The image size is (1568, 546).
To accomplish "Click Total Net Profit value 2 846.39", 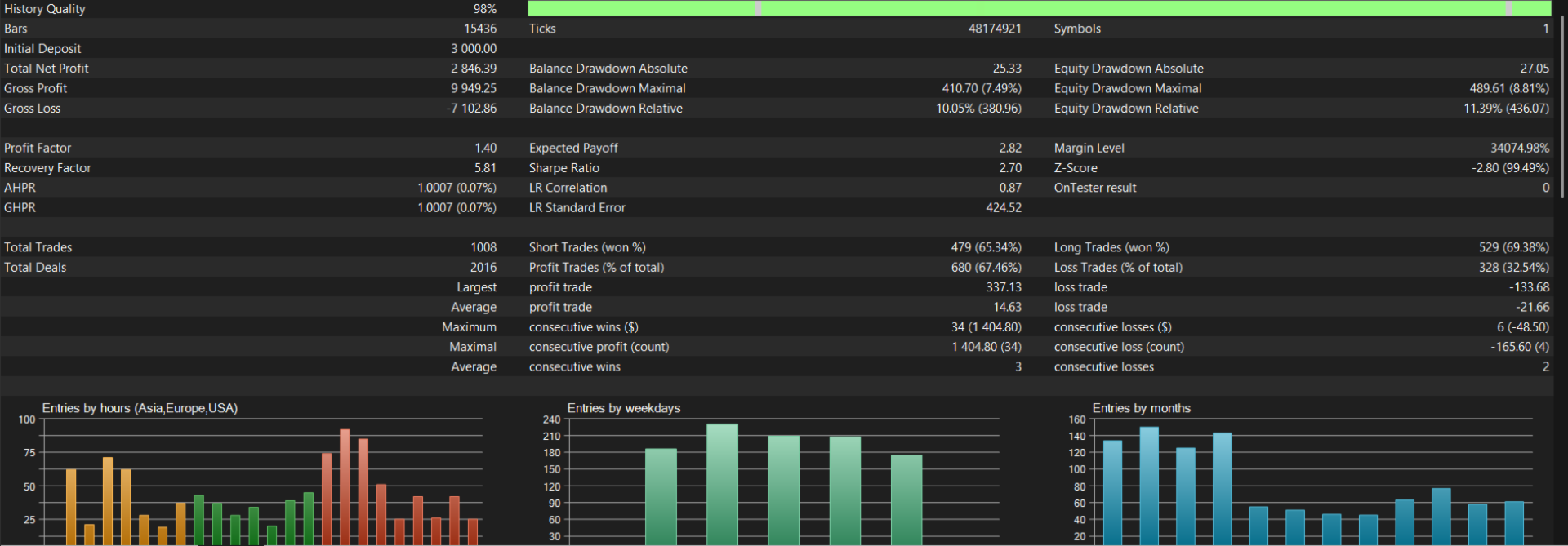I will point(474,69).
